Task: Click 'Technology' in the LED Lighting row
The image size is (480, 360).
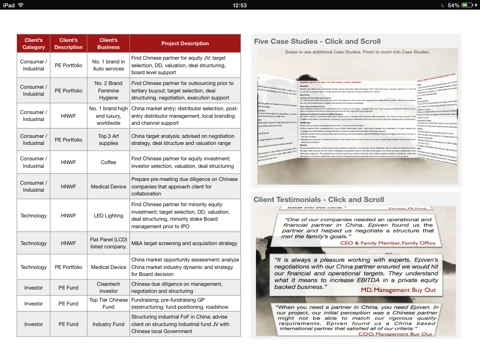Action: (x=34, y=216)
